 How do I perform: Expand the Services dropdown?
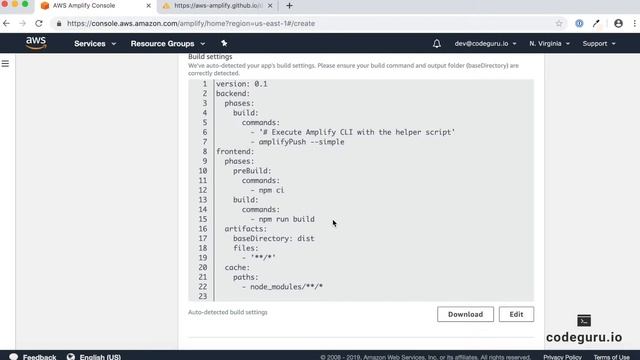[x=95, y=43]
